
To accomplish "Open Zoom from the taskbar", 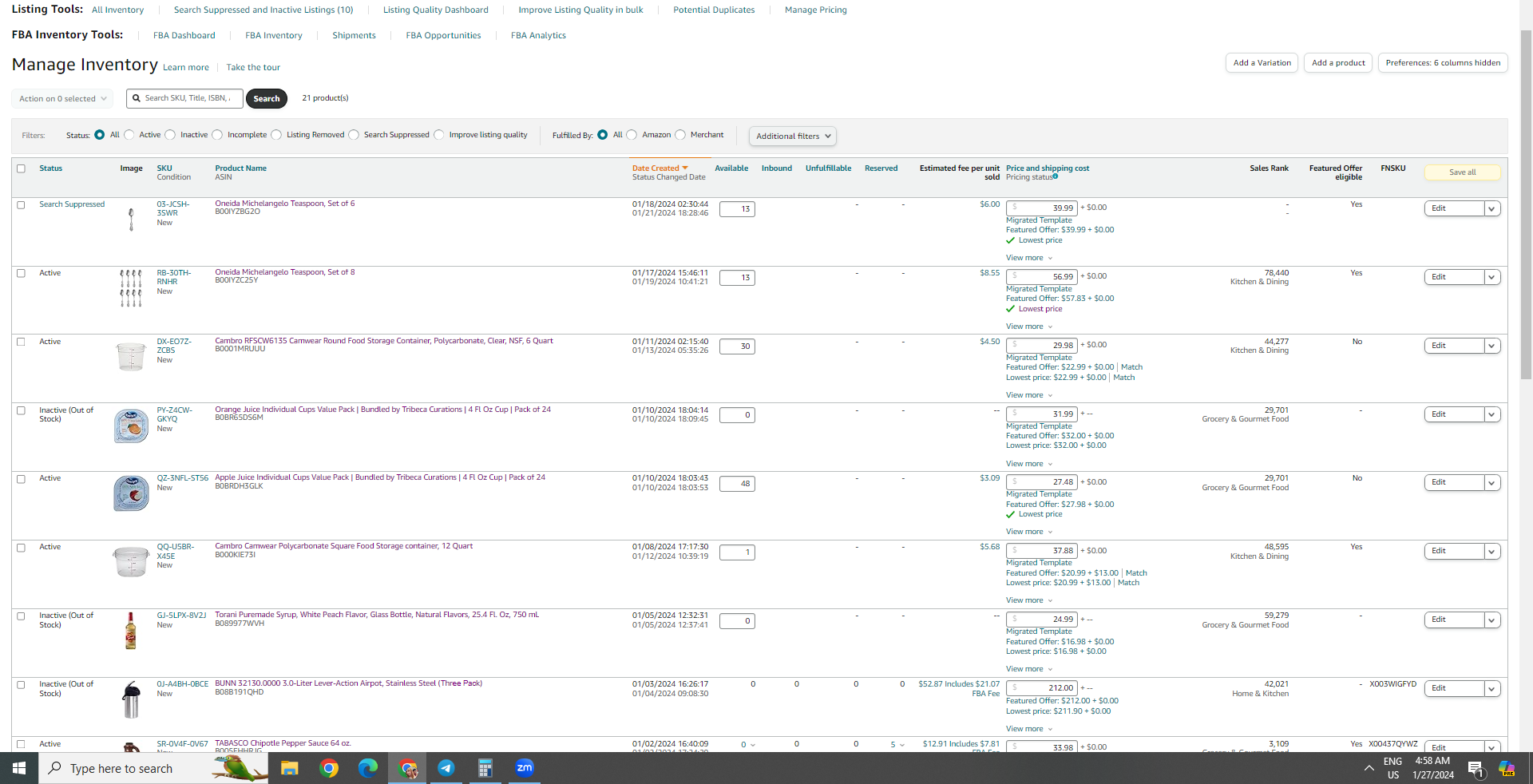I will [x=524, y=768].
